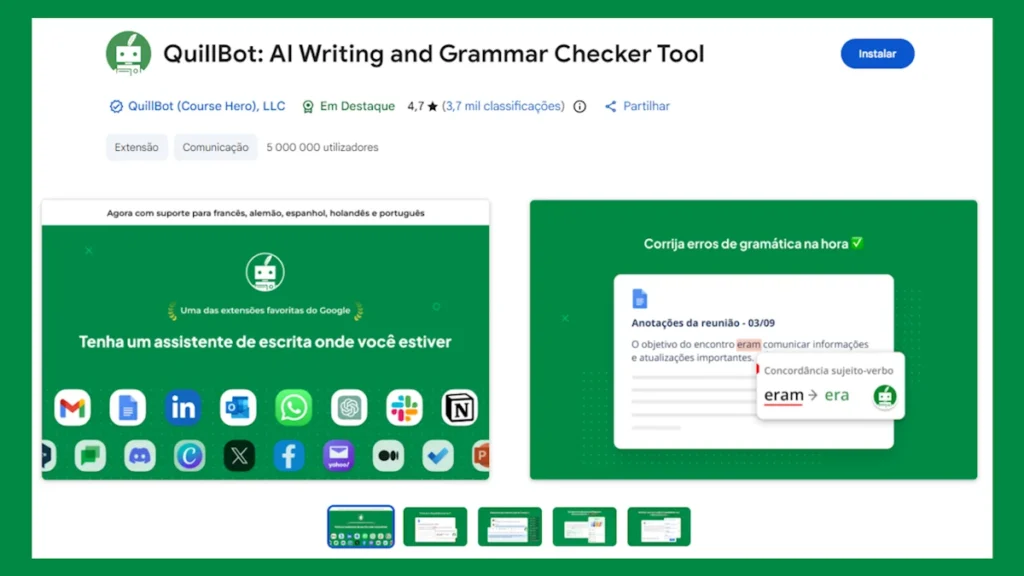Show the second screenshot thumbnail
The width and height of the screenshot is (1024, 576).
(x=435, y=526)
